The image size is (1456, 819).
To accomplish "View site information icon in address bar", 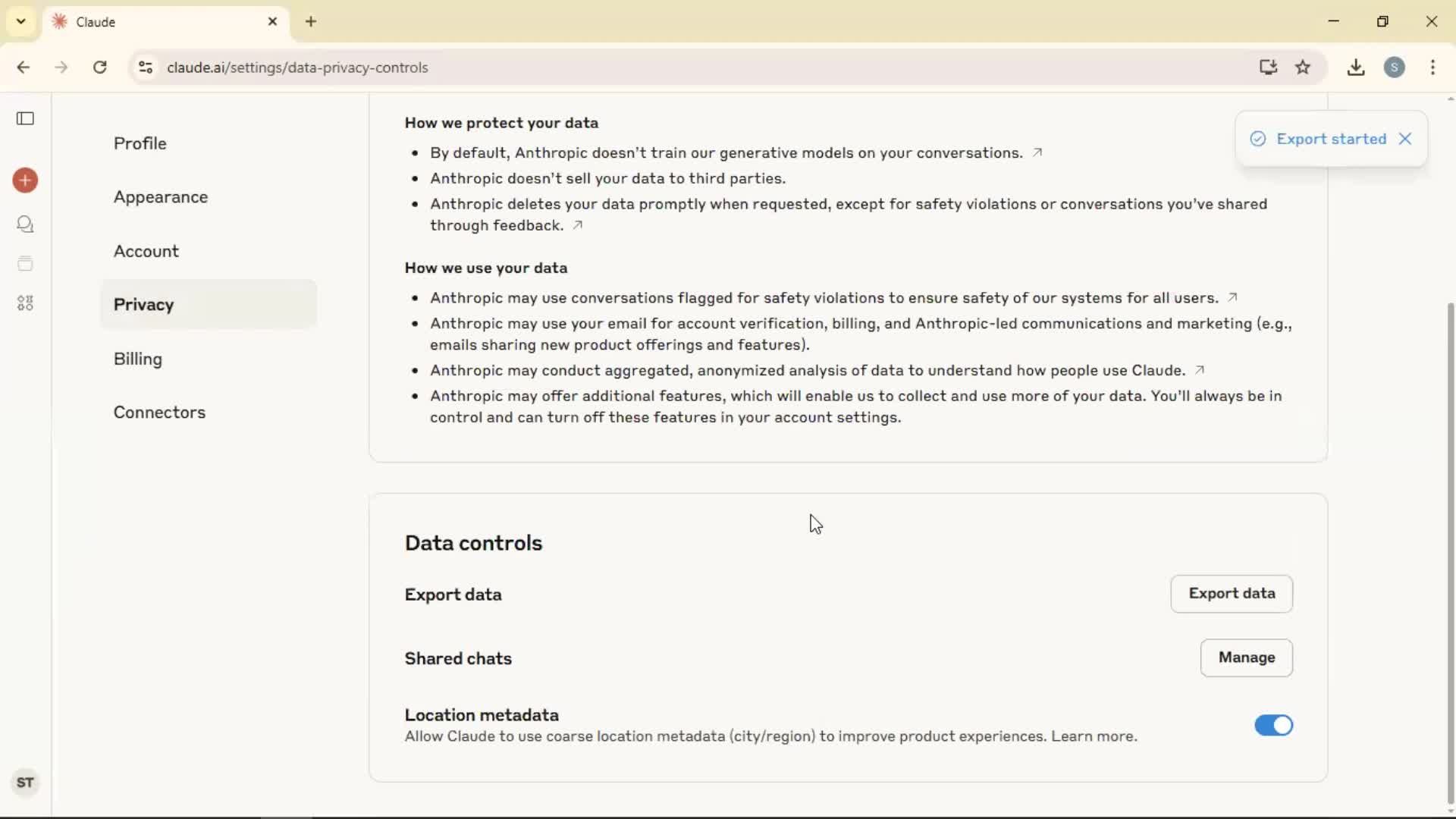I will (x=146, y=67).
